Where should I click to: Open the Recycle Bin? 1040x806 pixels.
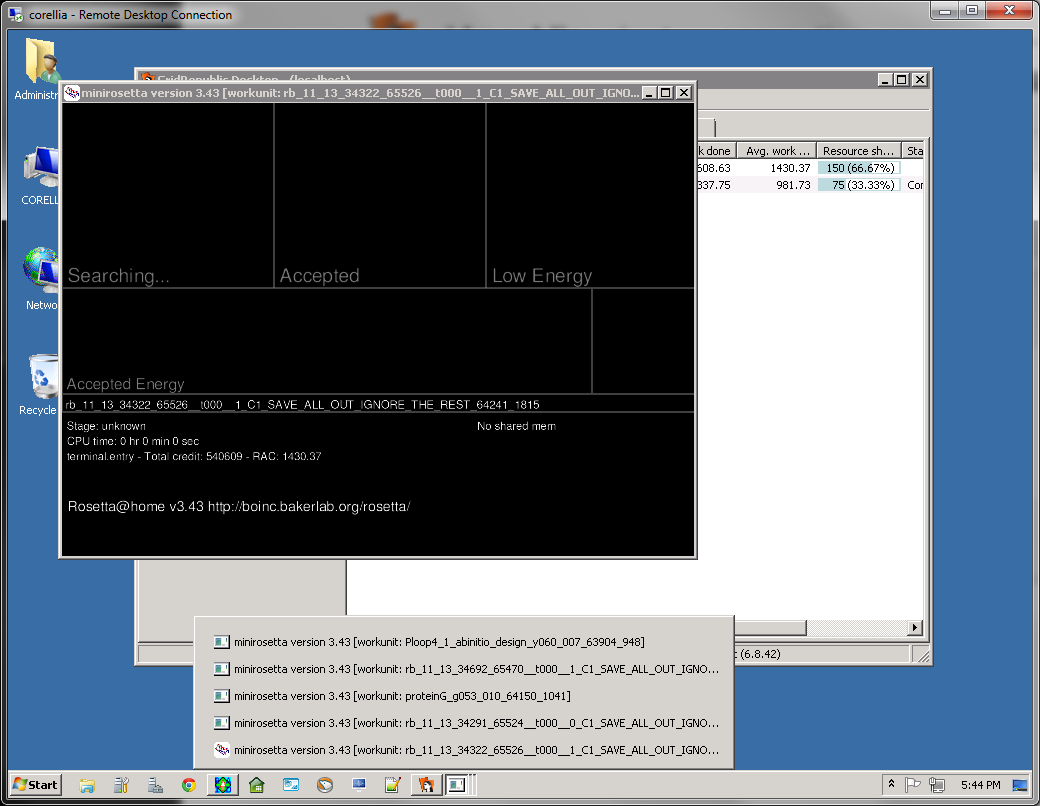(40, 385)
